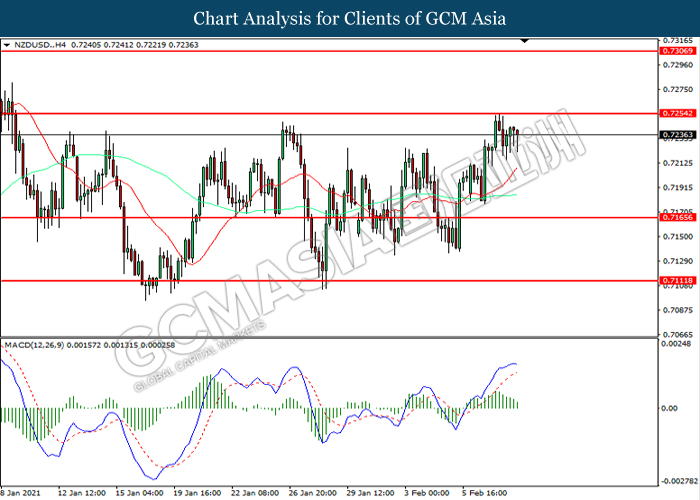Click the chart title banner text
700x500 pixels.
click(x=350, y=18)
